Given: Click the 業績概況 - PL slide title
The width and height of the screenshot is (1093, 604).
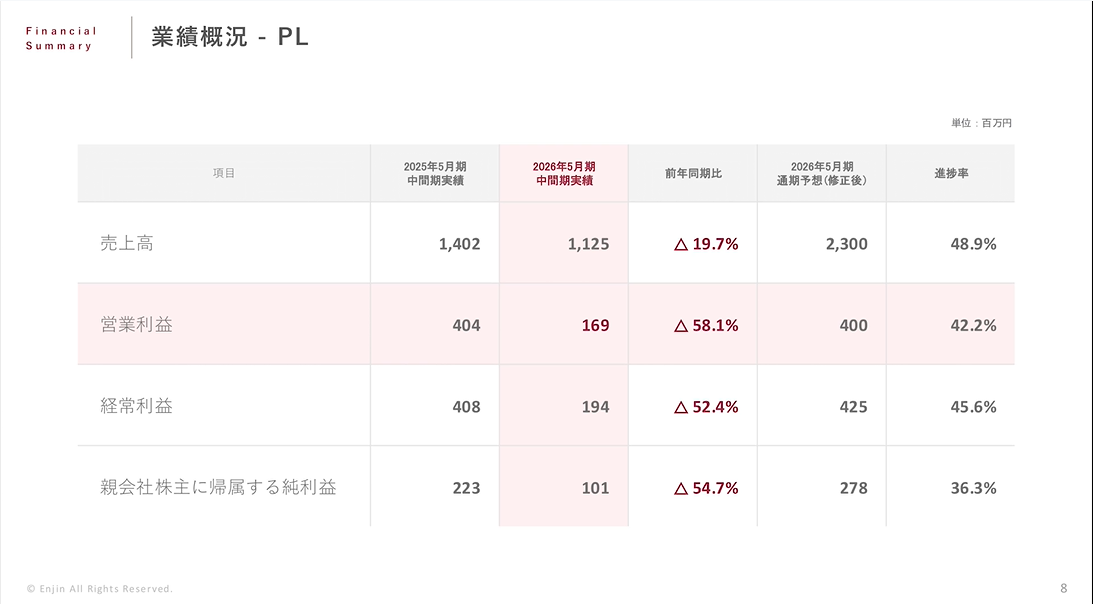Looking at the screenshot, I should click(x=230, y=37).
